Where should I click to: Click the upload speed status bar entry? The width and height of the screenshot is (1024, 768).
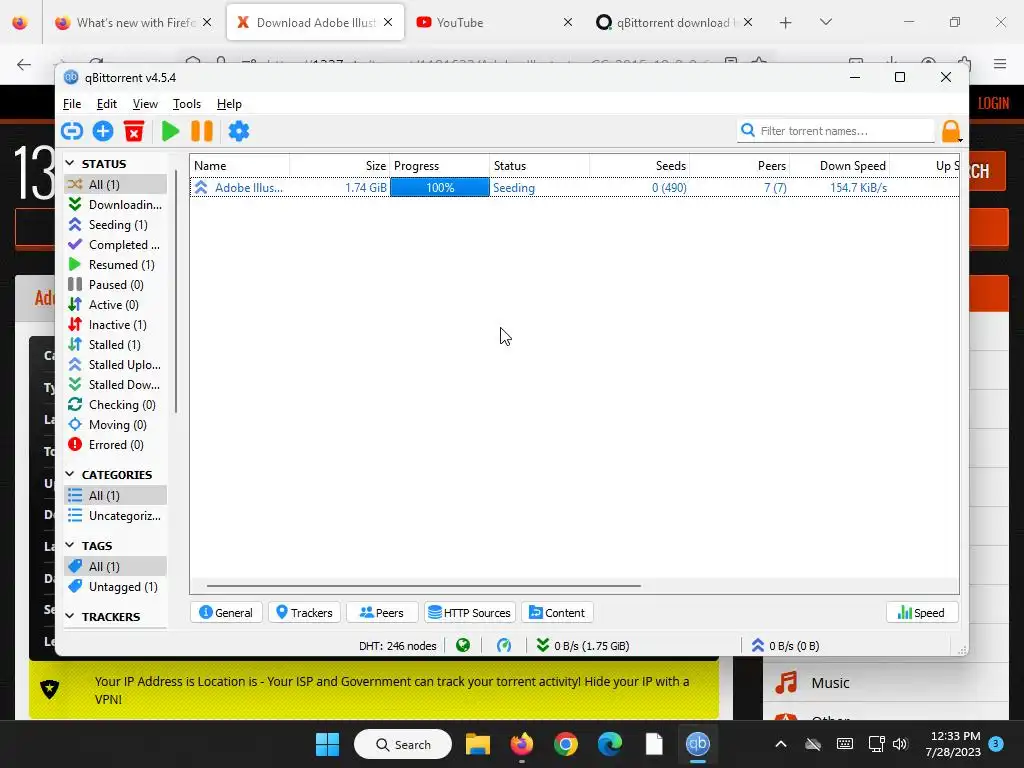786,646
